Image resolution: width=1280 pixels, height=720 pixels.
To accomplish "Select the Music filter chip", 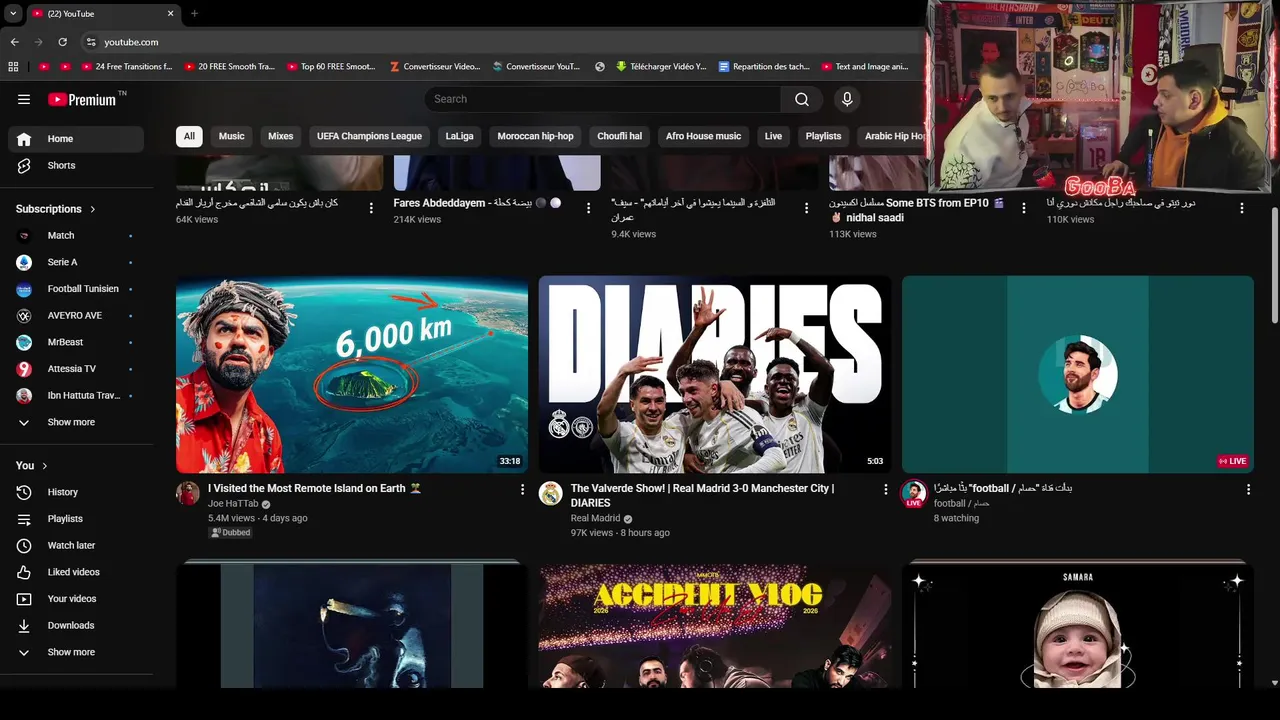I will coord(231,136).
